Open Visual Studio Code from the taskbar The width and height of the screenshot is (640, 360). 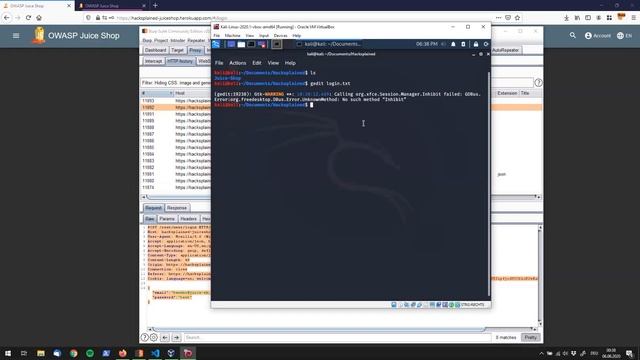pos(155,353)
